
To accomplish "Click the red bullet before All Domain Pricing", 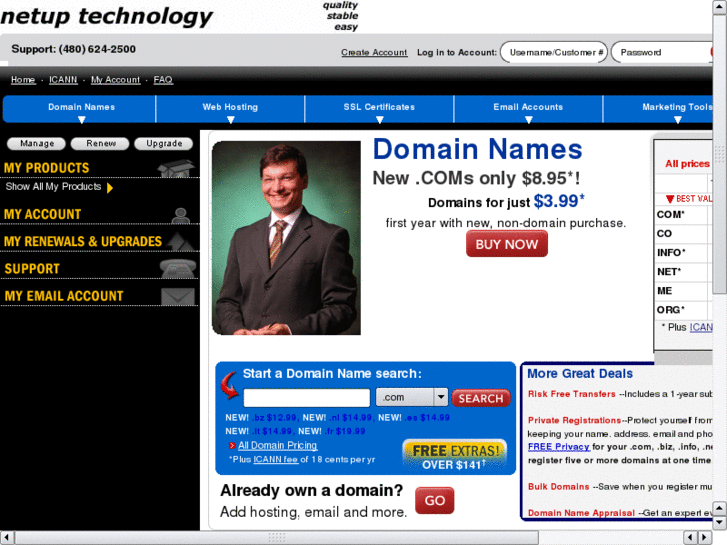I will [x=232, y=446].
